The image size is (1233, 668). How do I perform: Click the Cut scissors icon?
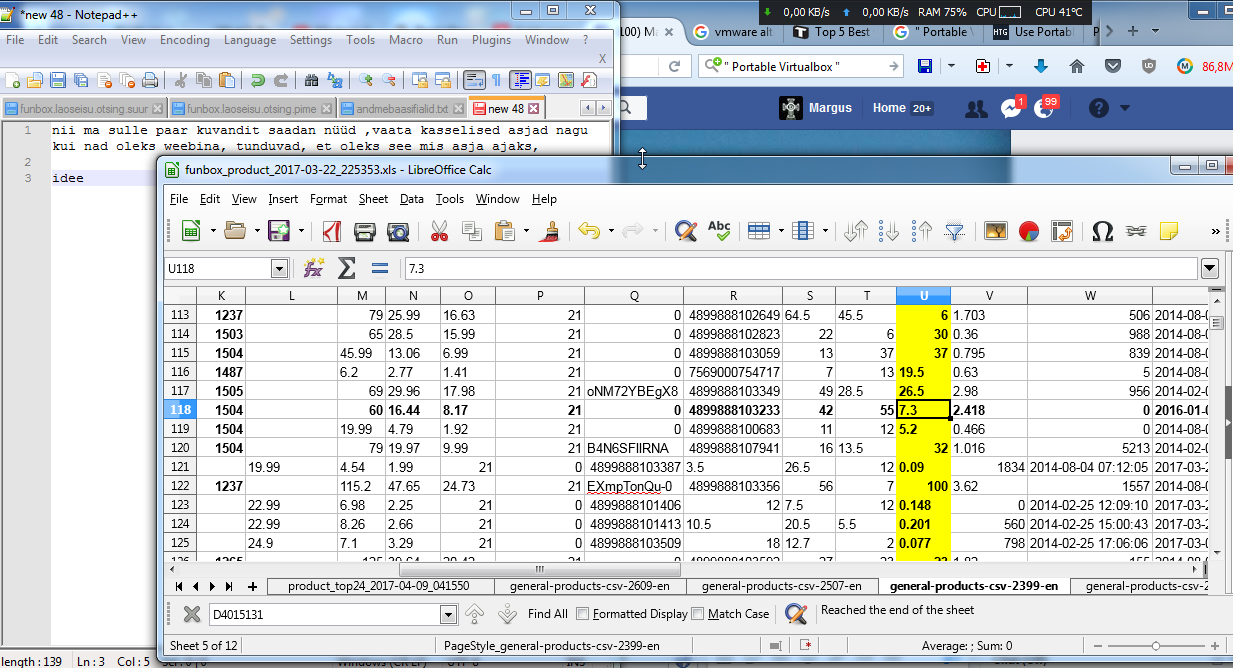[439, 232]
